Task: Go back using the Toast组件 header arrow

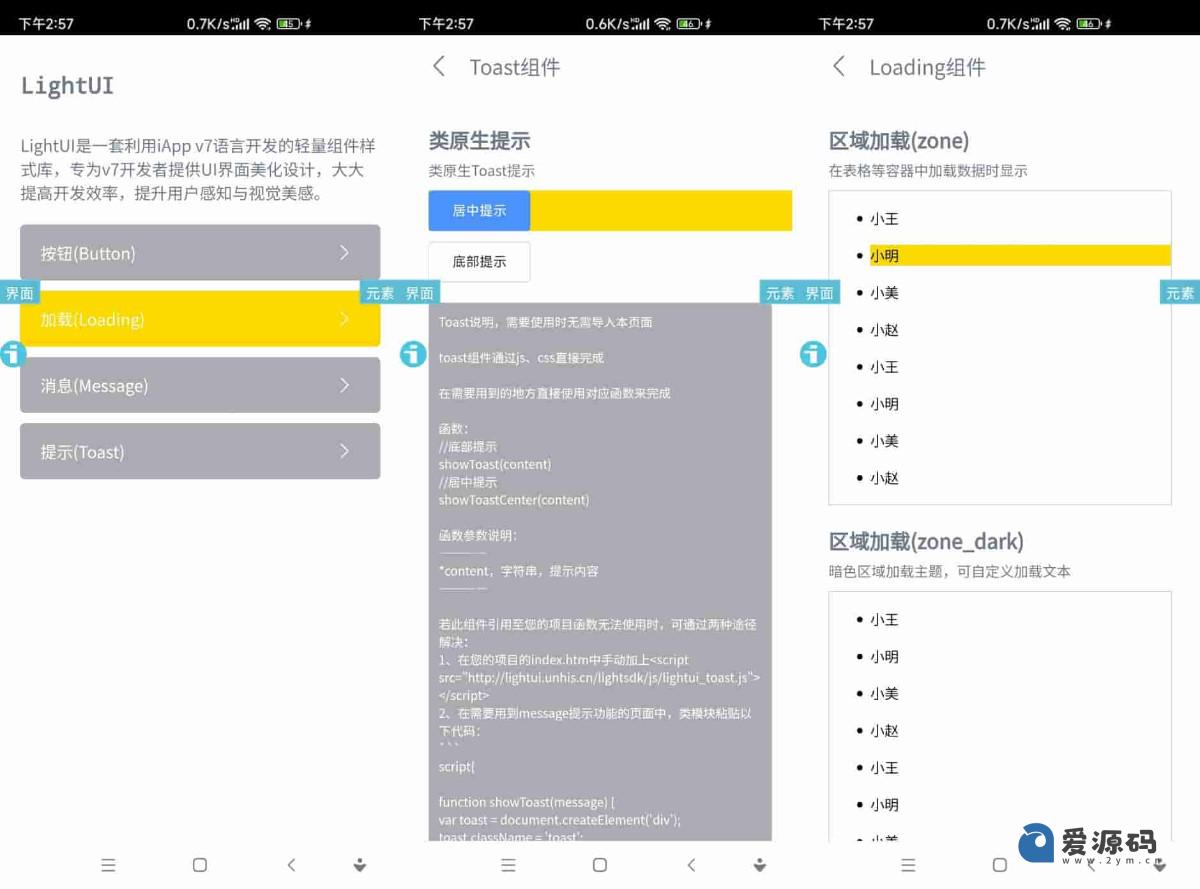Action: tap(438, 67)
